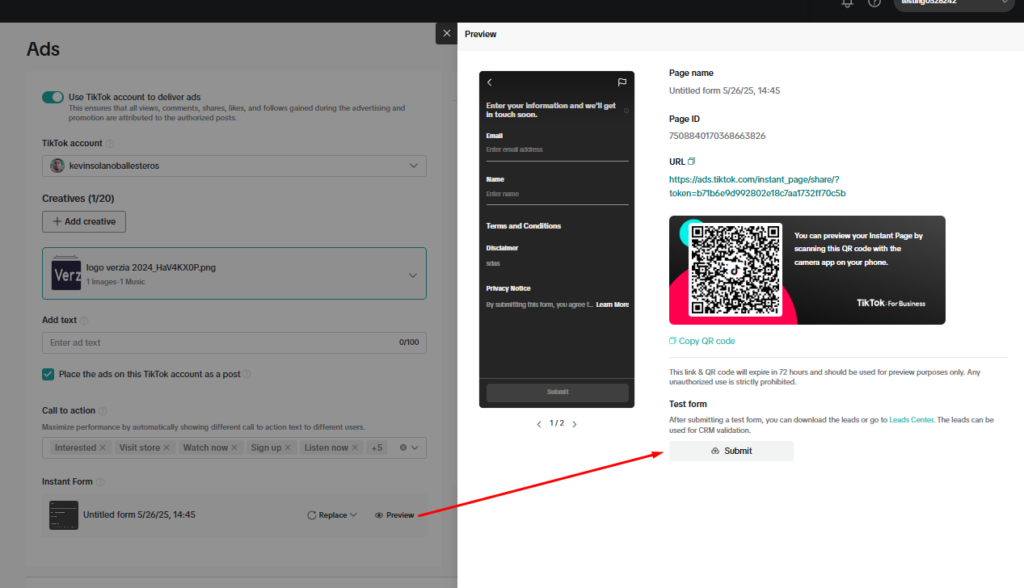Tap the flag icon in phone preview
The height and width of the screenshot is (588, 1024).
[x=621, y=82]
